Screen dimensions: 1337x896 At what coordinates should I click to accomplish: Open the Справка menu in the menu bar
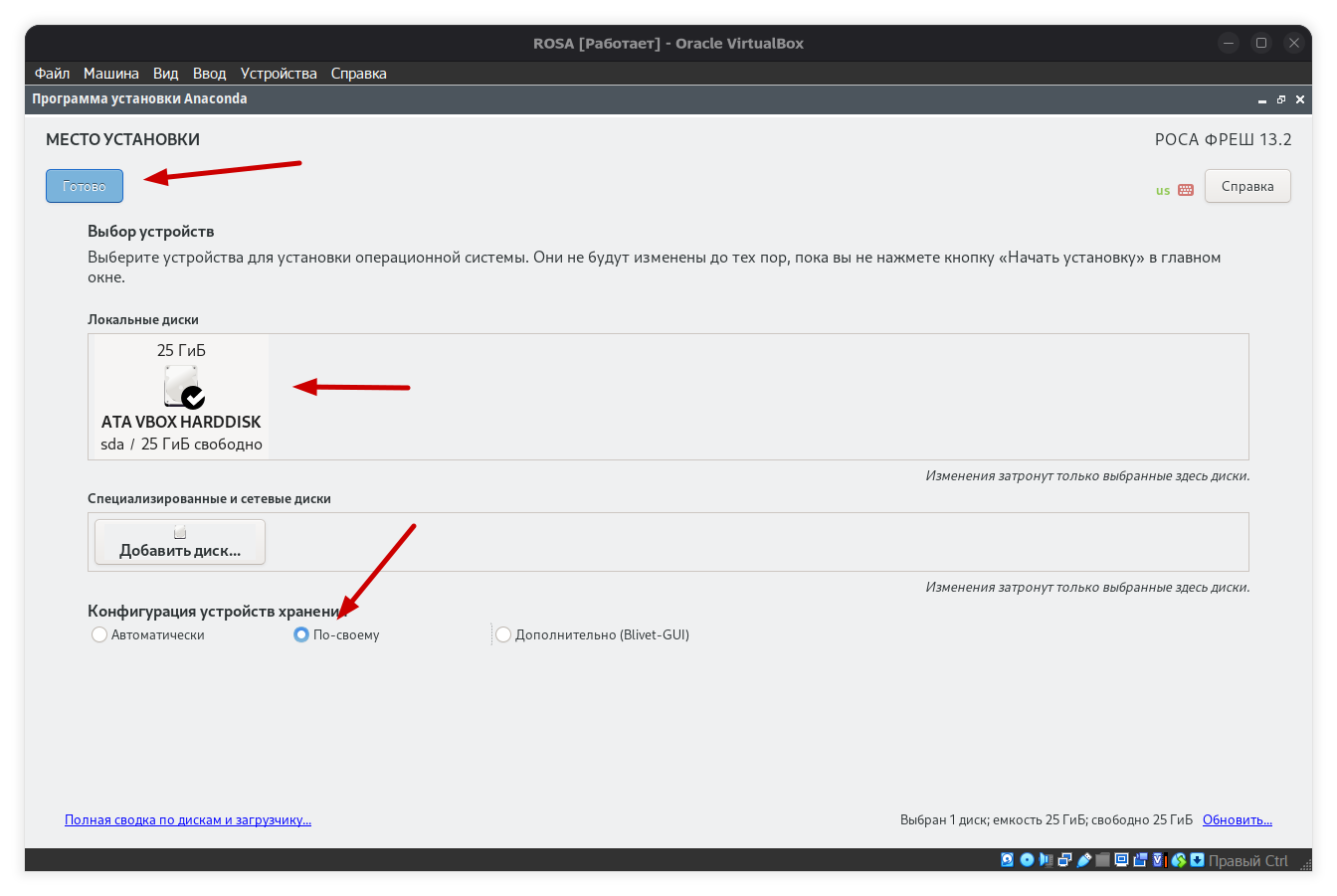[359, 74]
